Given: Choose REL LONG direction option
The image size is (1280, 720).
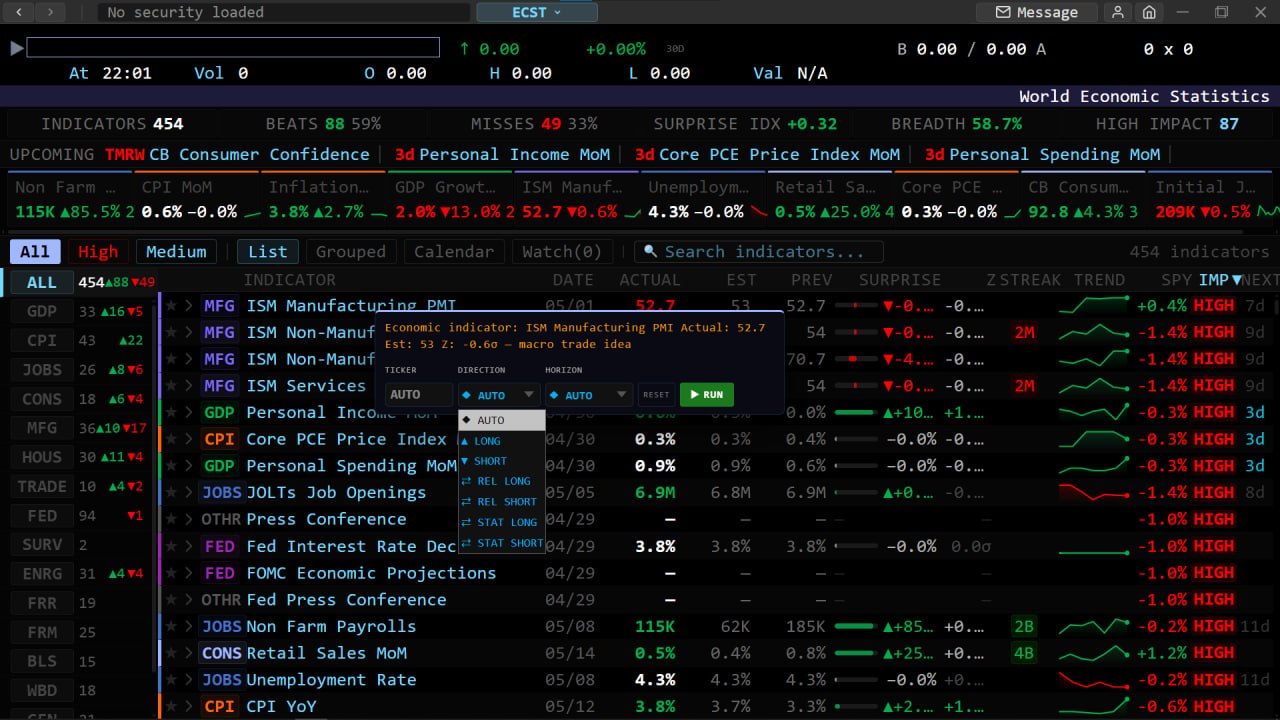Looking at the screenshot, I should pos(502,481).
